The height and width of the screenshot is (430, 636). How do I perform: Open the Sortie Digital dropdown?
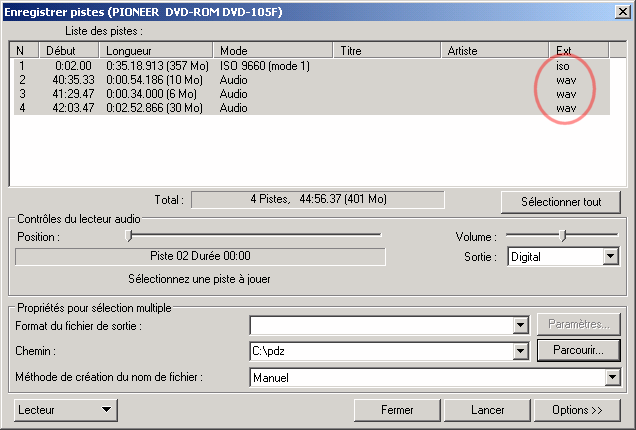[x=610, y=257]
